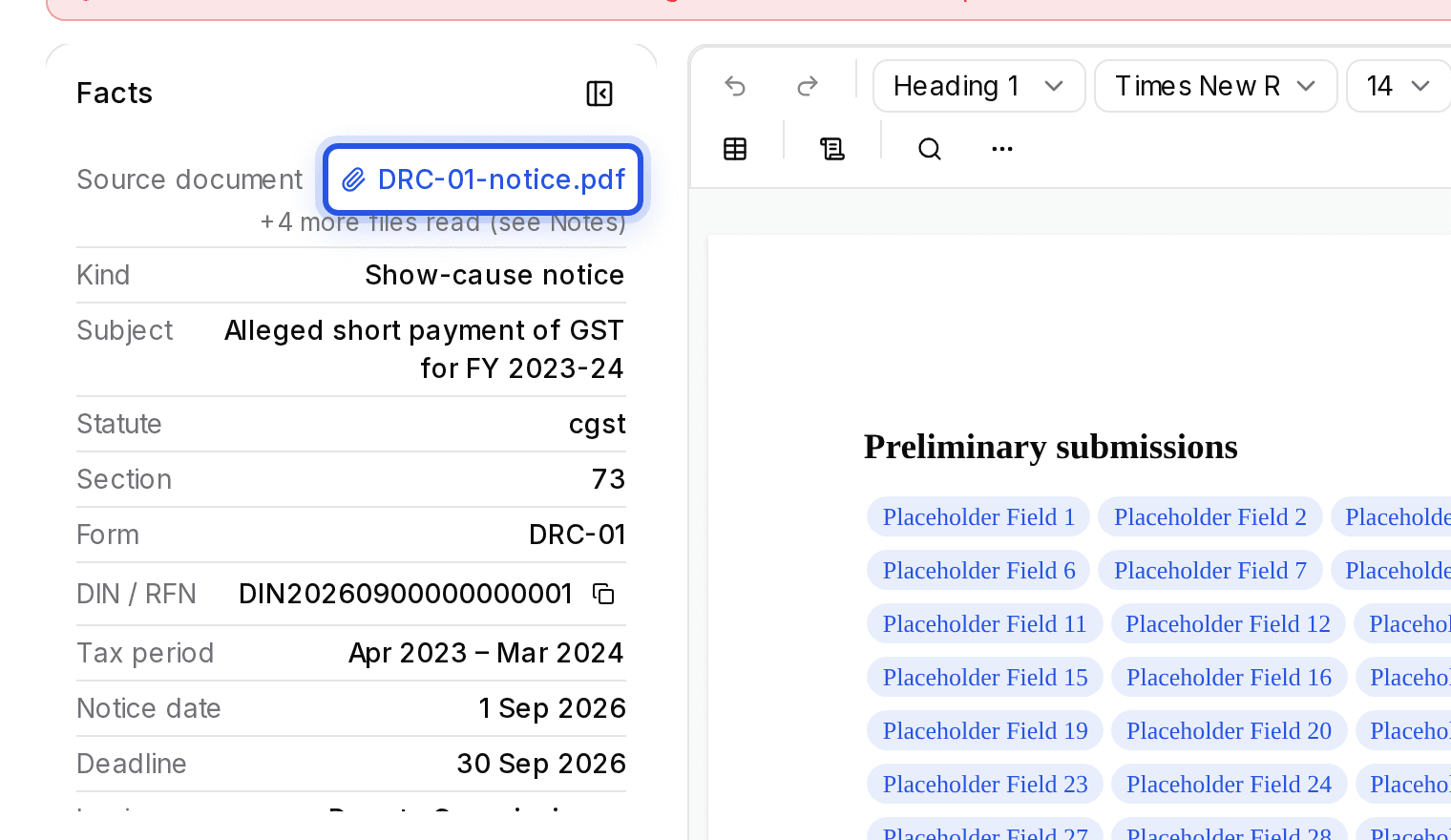Click the Alleged short payment of GST subject
The height and width of the screenshot is (840, 1451).
coord(424,349)
